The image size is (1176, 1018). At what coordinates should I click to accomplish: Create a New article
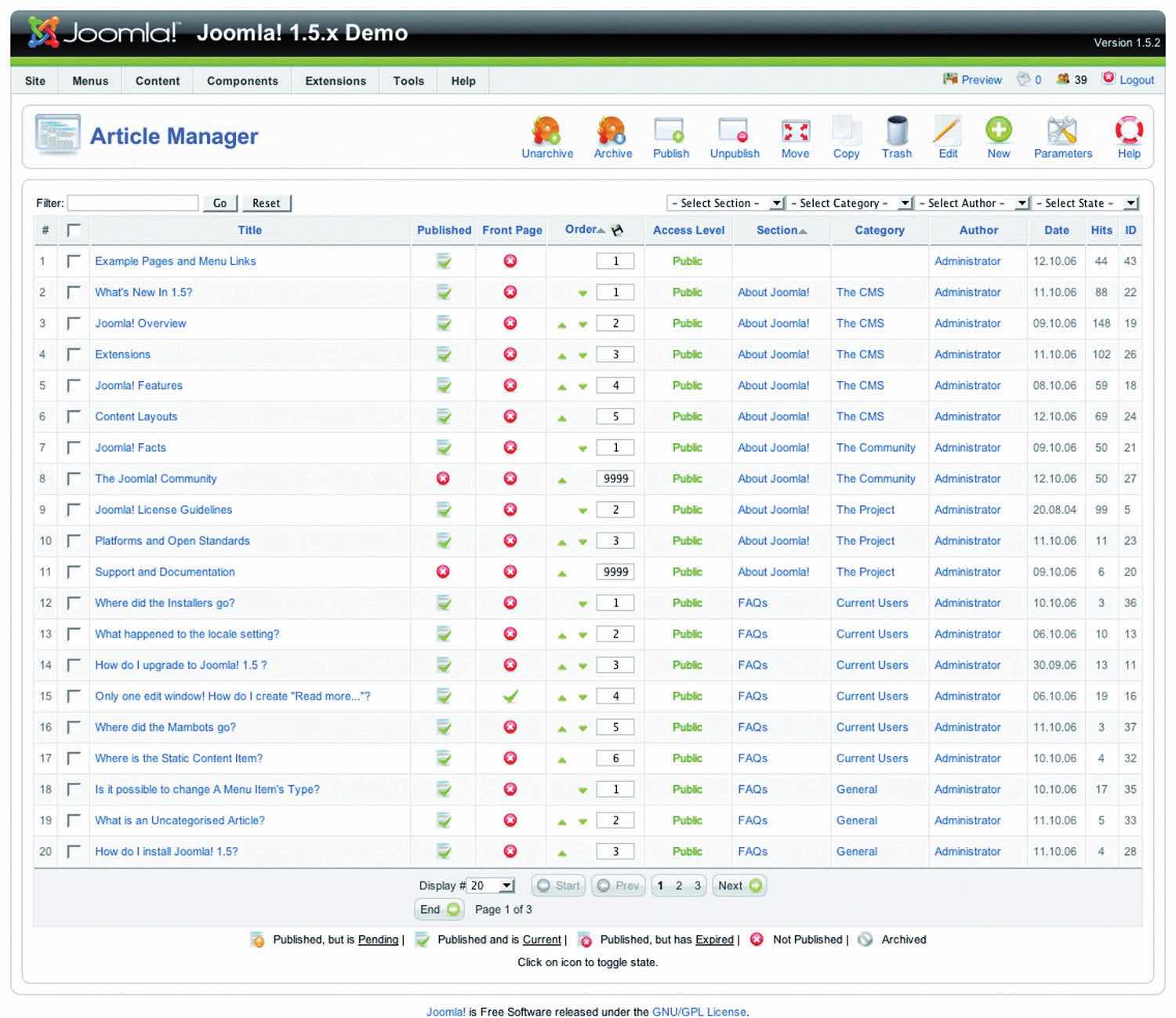[x=998, y=132]
